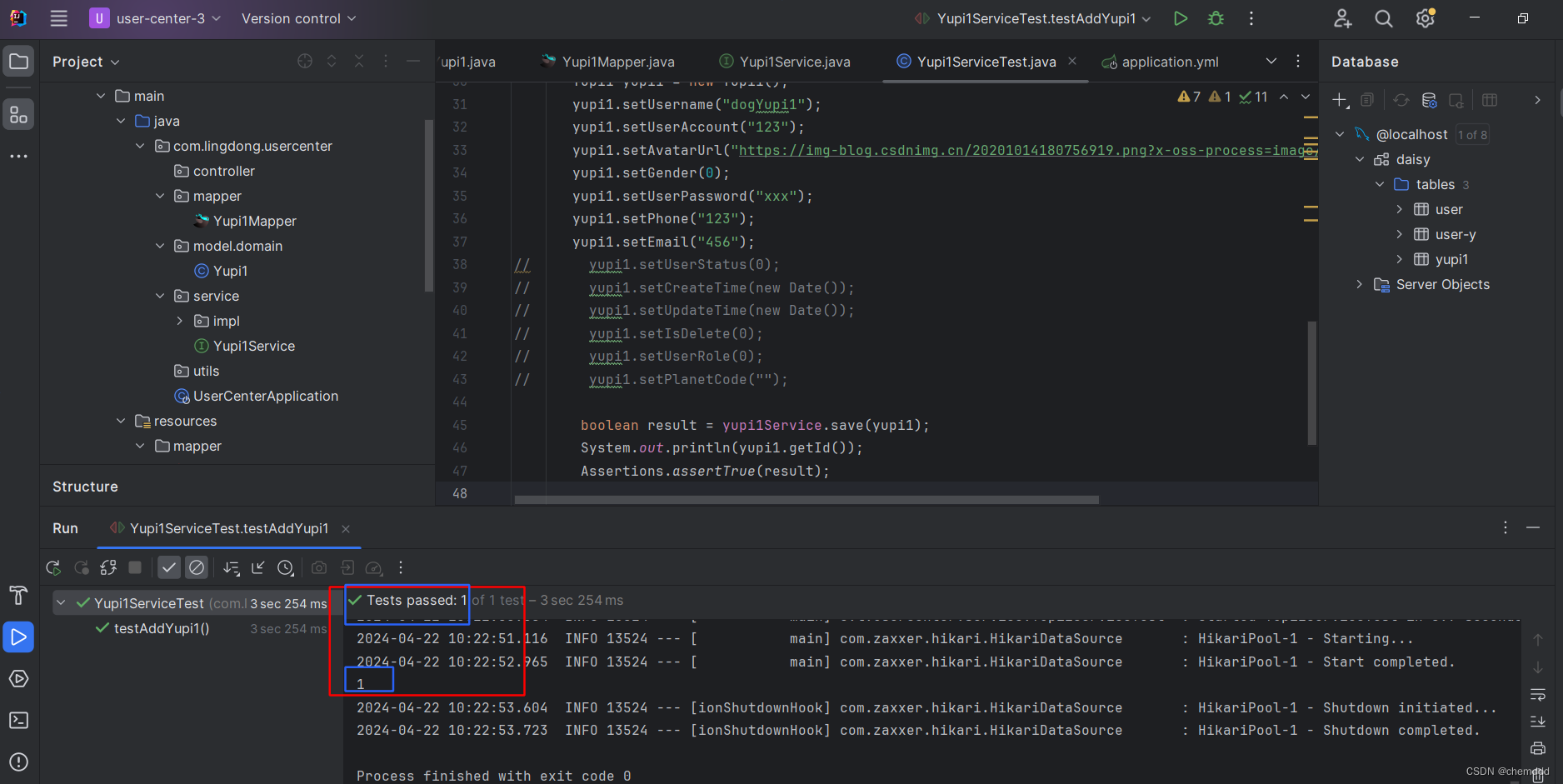The height and width of the screenshot is (784, 1563).
Task: Open the main hamburger menu
Action: (58, 18)
